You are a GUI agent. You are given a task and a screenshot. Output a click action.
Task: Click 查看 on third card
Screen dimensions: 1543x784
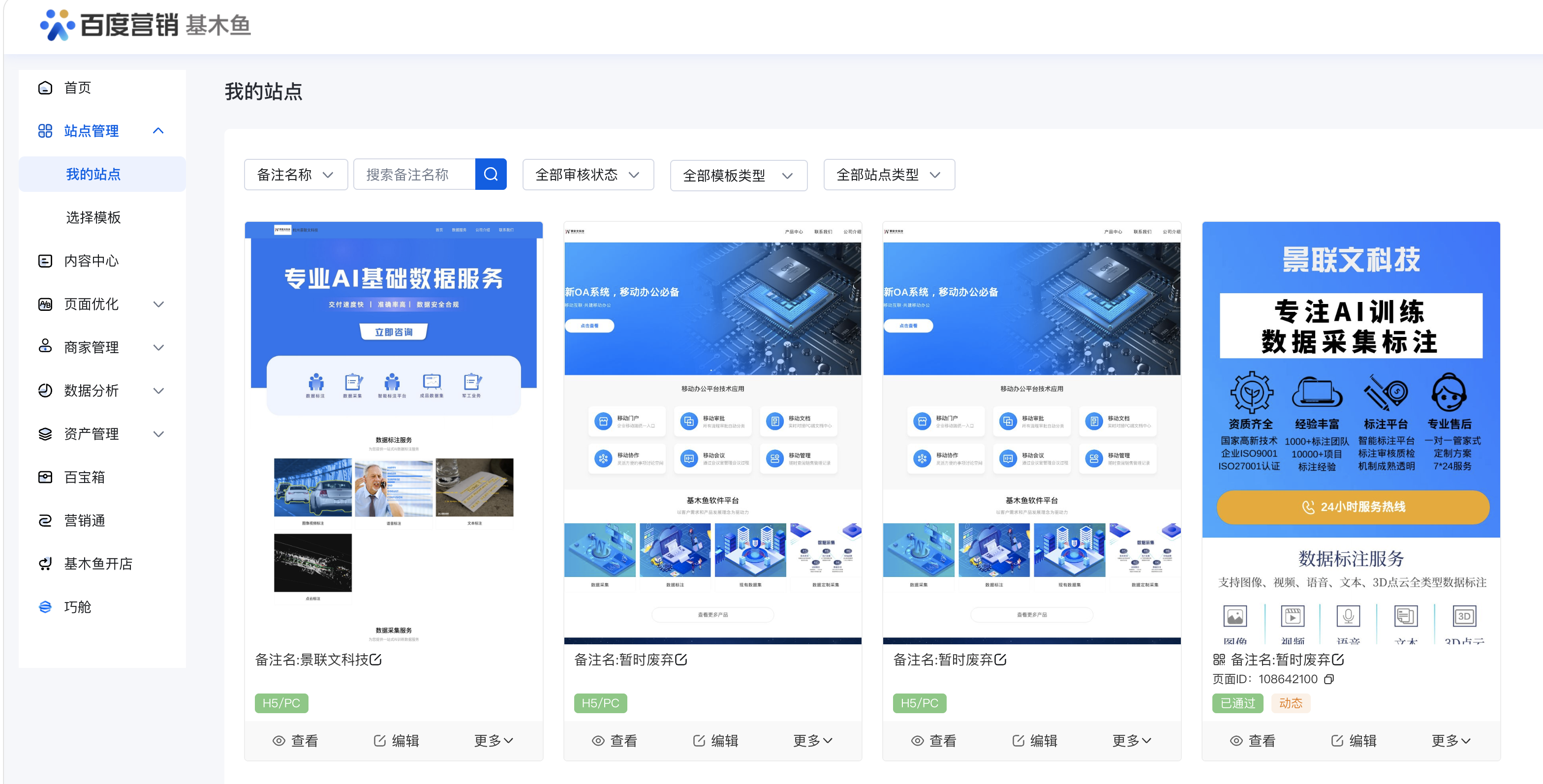click(x=934, y=741)
